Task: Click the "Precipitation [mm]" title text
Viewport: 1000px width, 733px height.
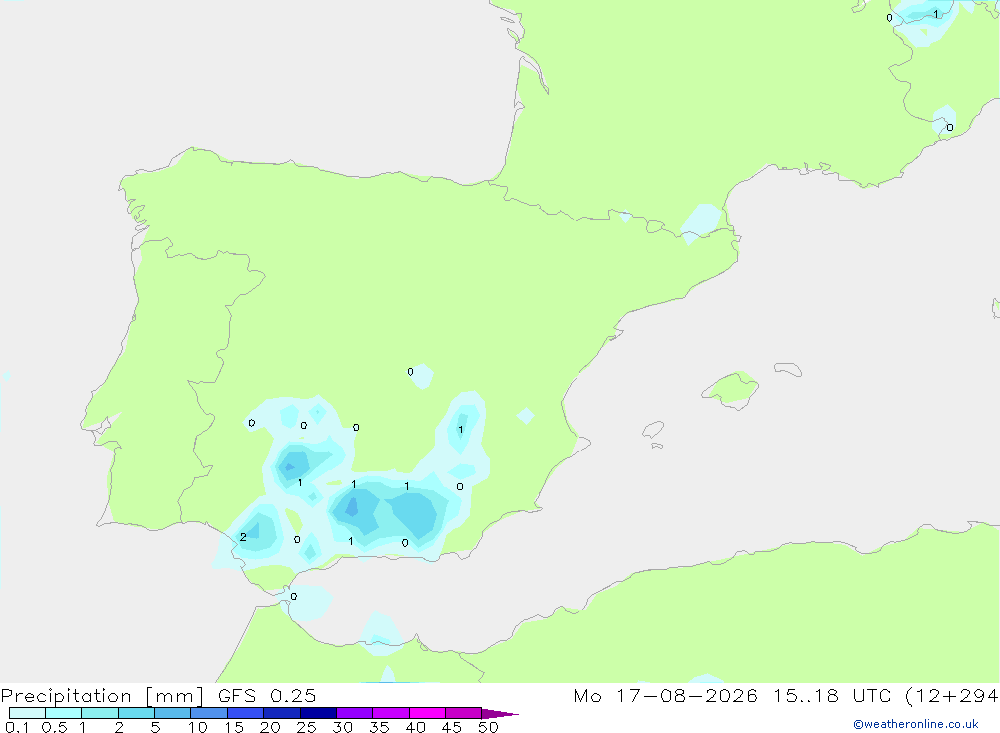Action: pos(102,696)
